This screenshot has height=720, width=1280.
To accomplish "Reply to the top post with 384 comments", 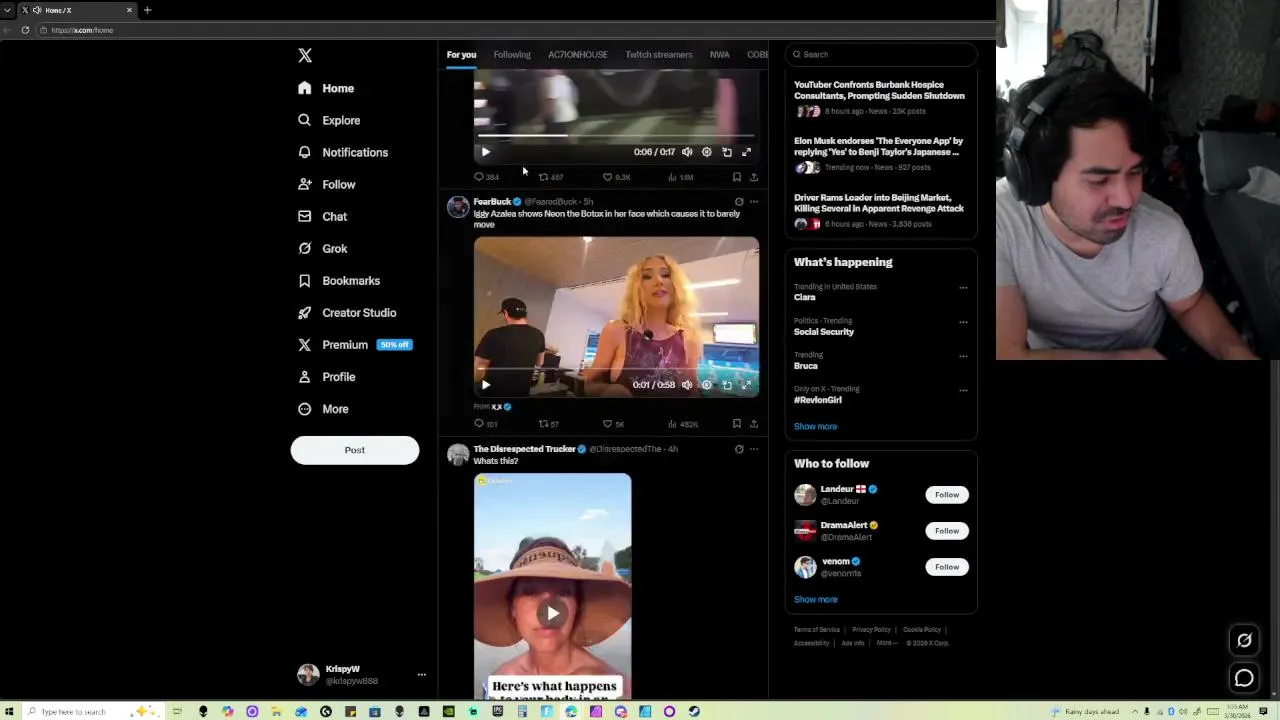I will click(x=486, y=177).
